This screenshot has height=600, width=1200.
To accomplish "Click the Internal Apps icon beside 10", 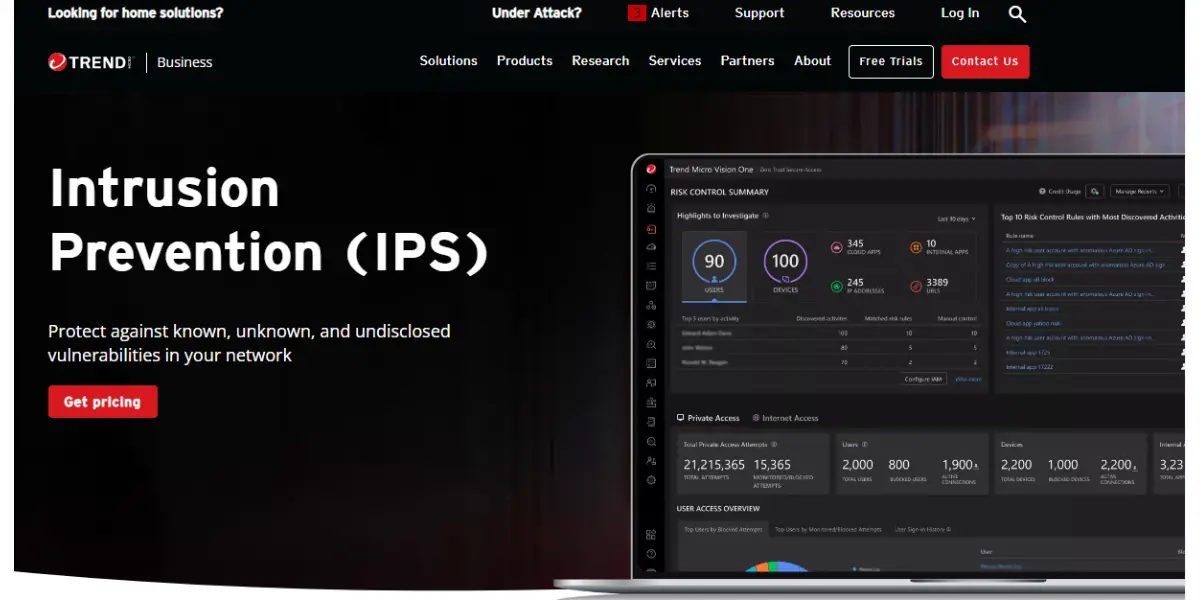I will point(915,247).
